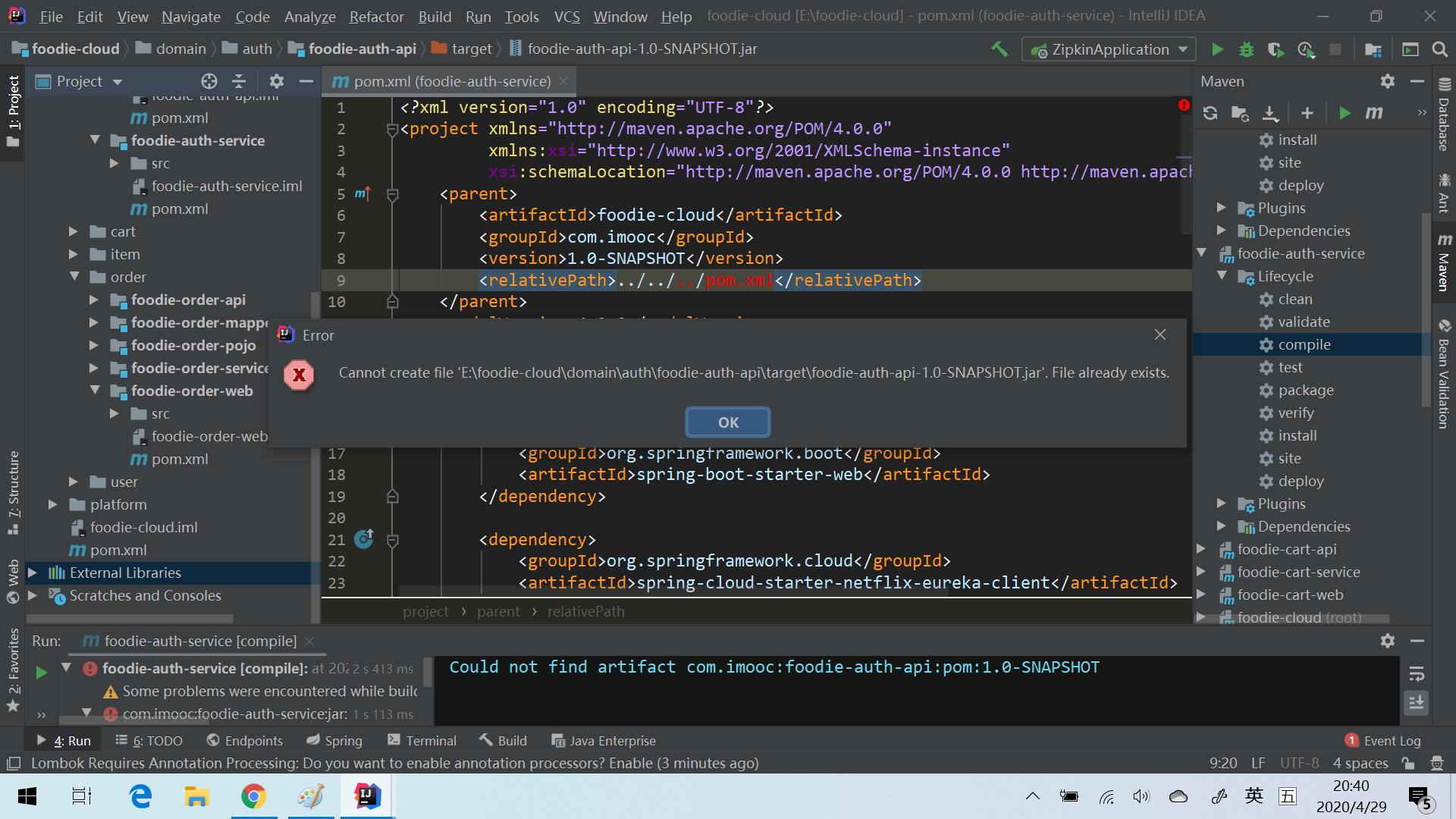Open the Endpoints tool window
1456x819 pixels.
coord(244,741)
